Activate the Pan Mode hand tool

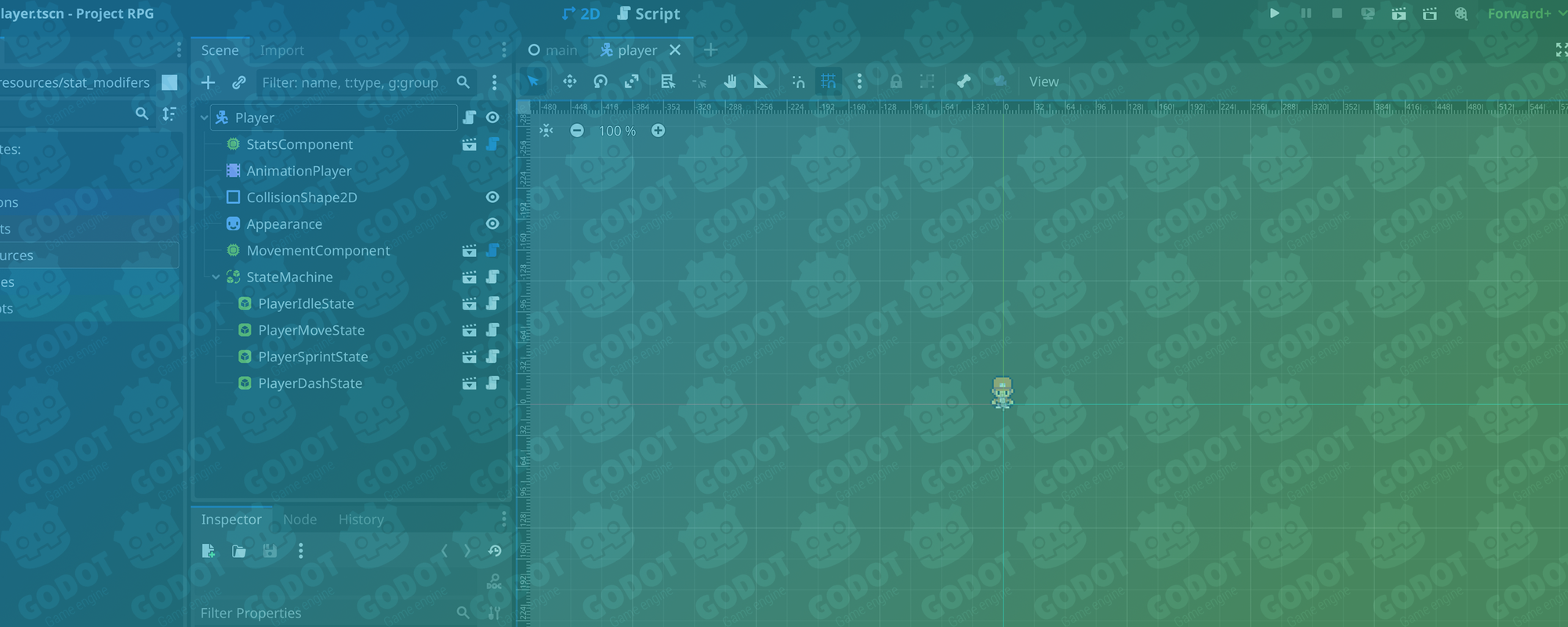click(x=730, y=82)
